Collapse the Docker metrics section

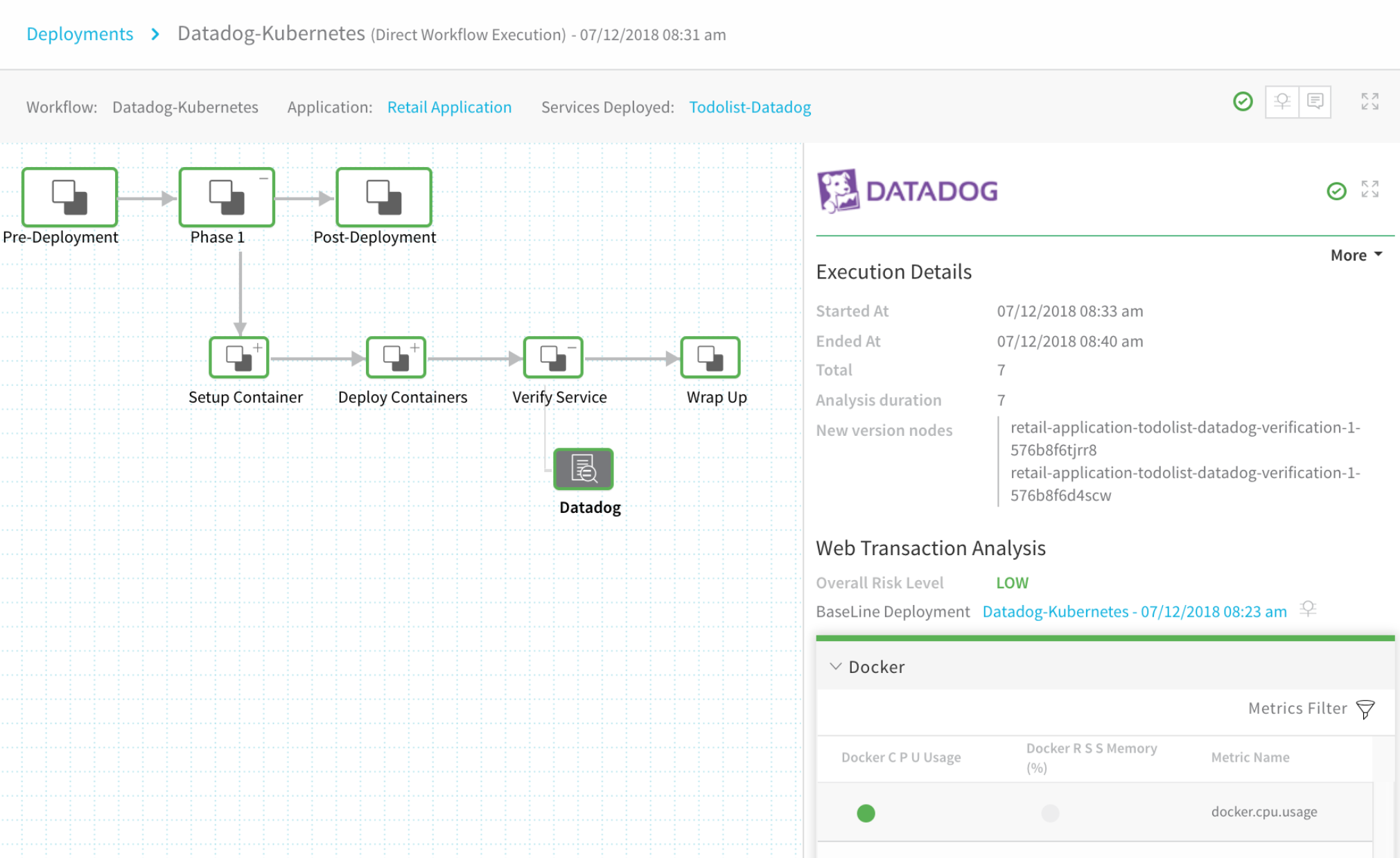click(836, 666)
